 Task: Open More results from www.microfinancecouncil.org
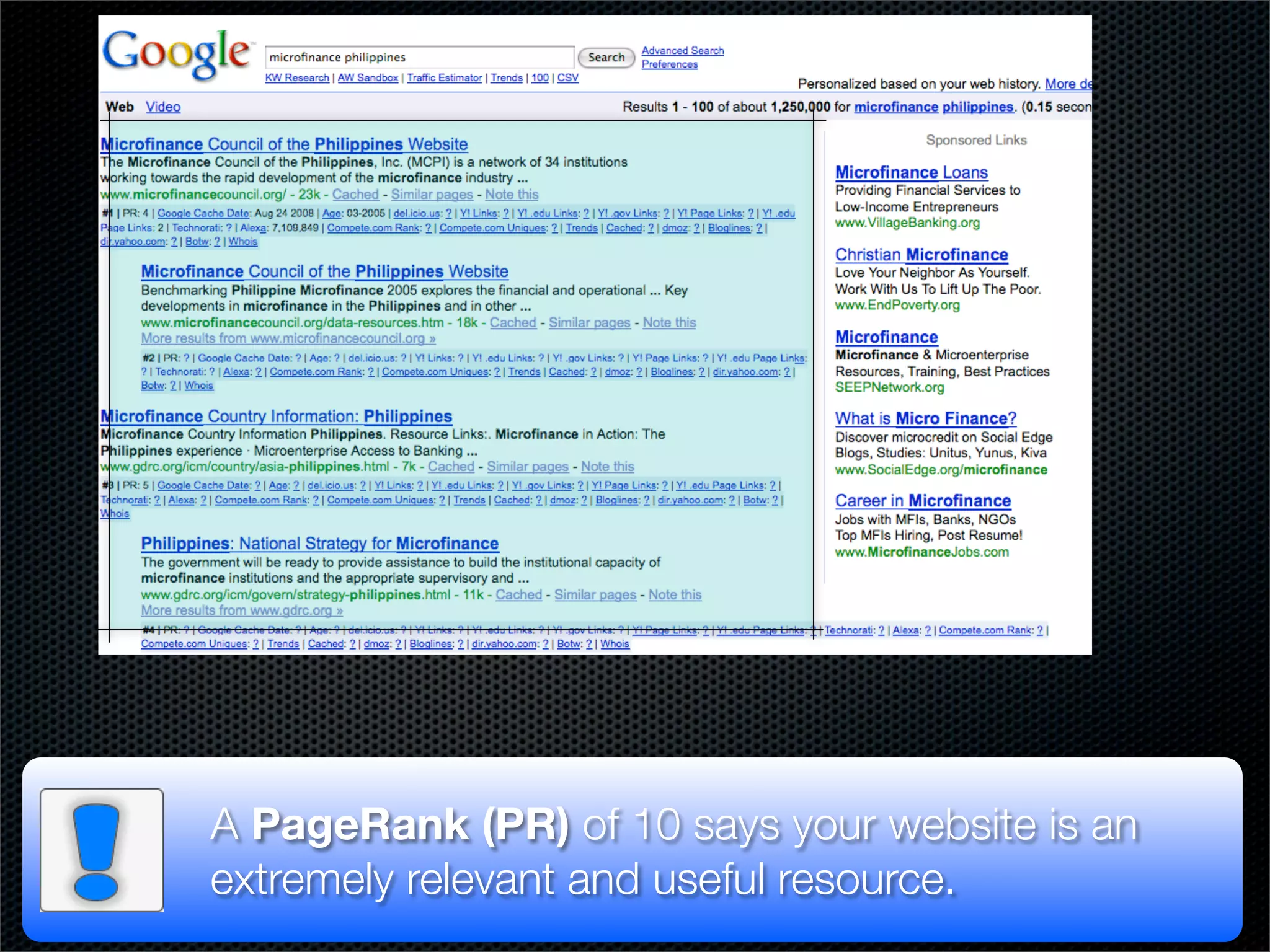coord(288,338)
